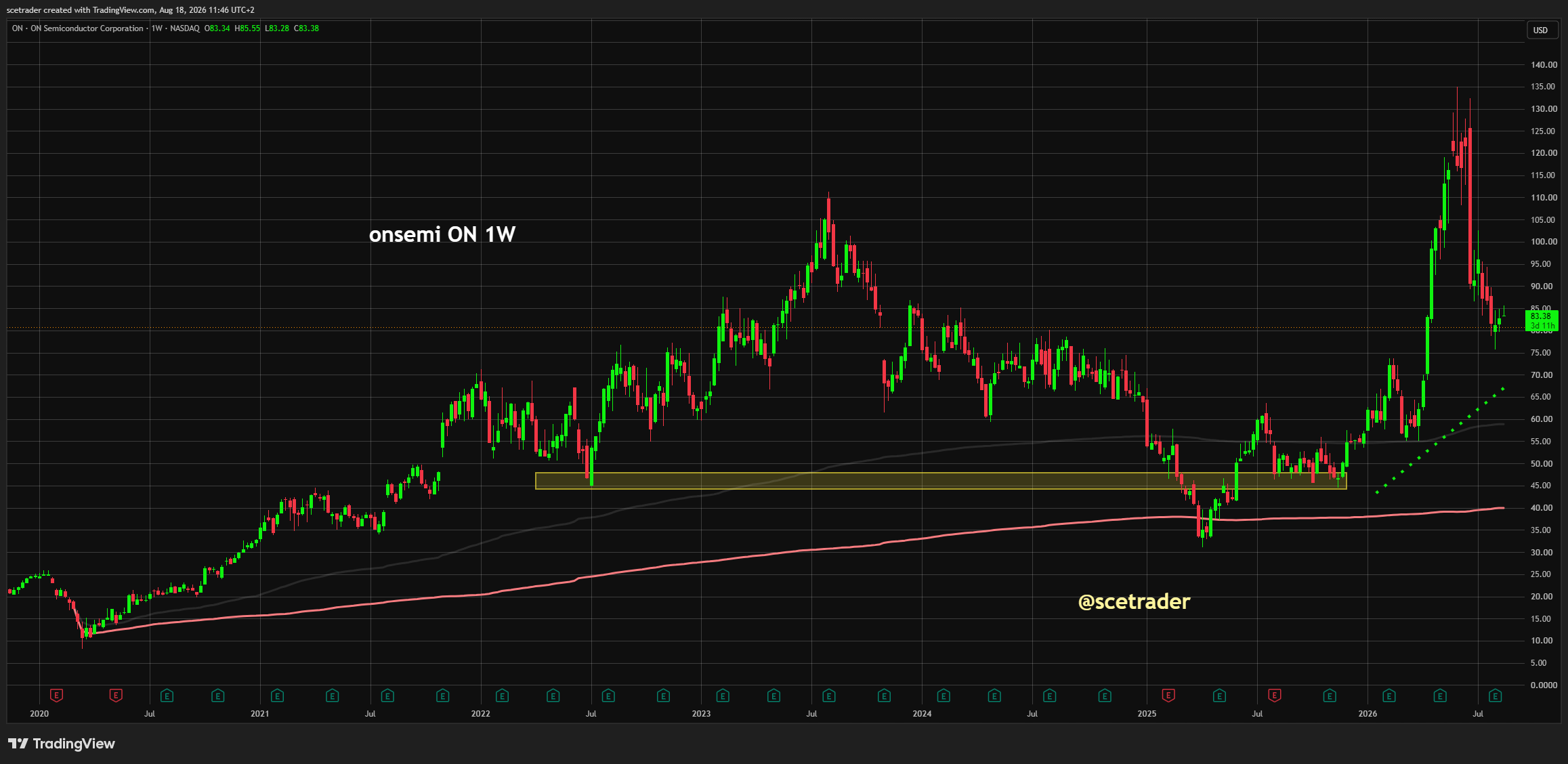Open the earnings marker just after Jul 2021
The height and width of the screenshot is (764, 1568).
tap(387, 695)
